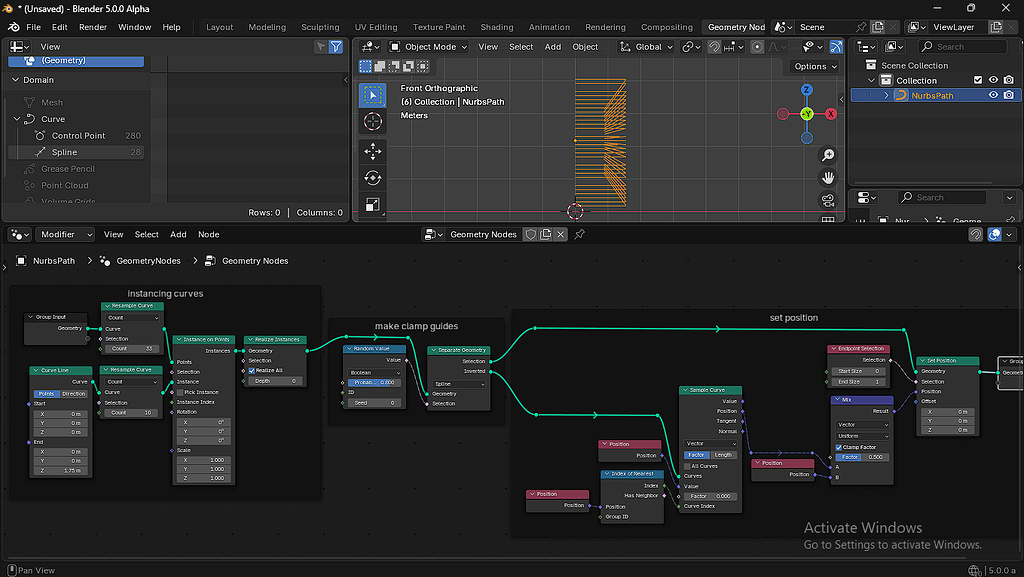Click the pan view hand icon

(828, 178)
